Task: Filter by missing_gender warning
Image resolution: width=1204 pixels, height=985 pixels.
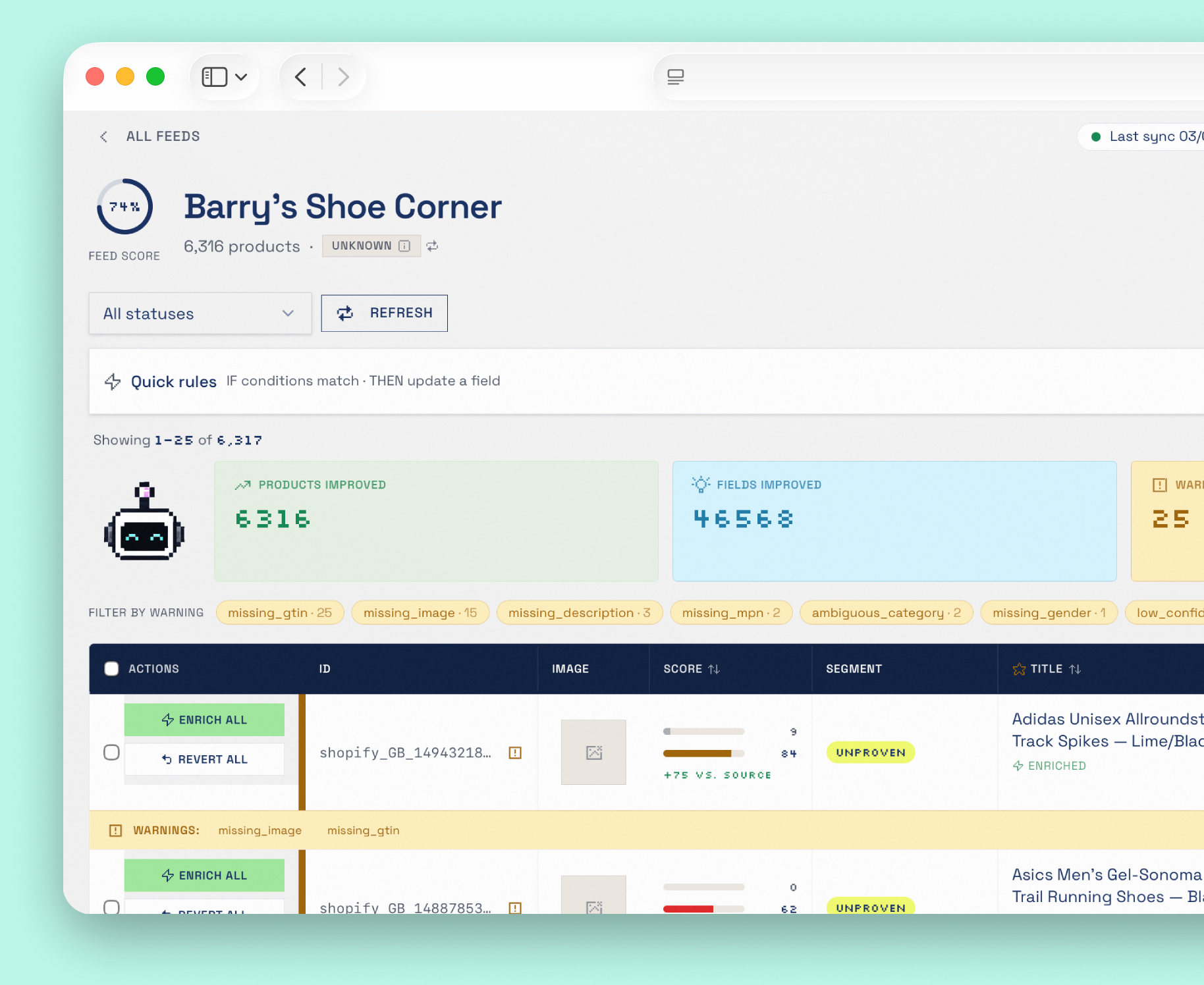Action: coord(1049,613)
